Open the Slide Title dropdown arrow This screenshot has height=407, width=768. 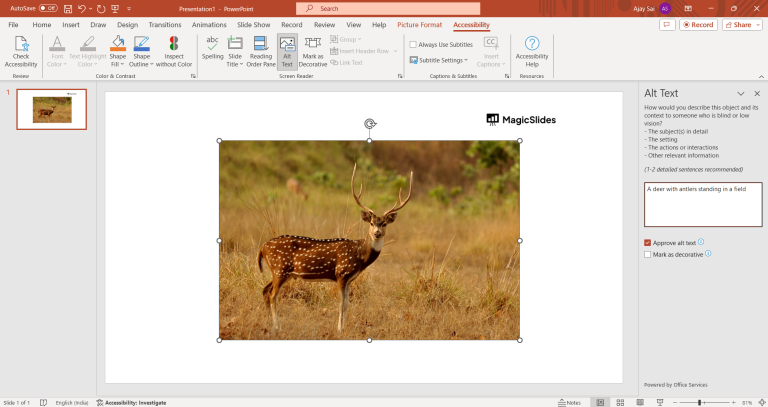241,64
